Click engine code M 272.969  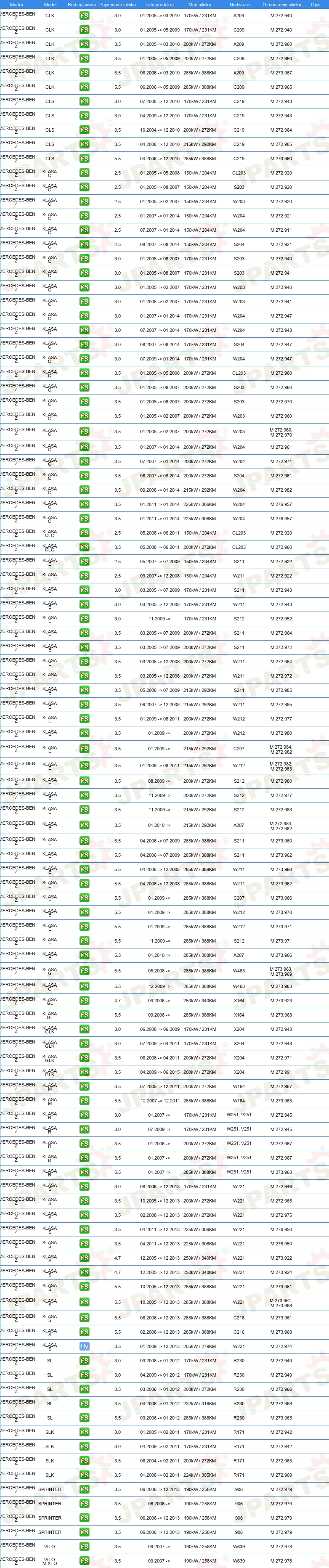tap(281, 1475)
